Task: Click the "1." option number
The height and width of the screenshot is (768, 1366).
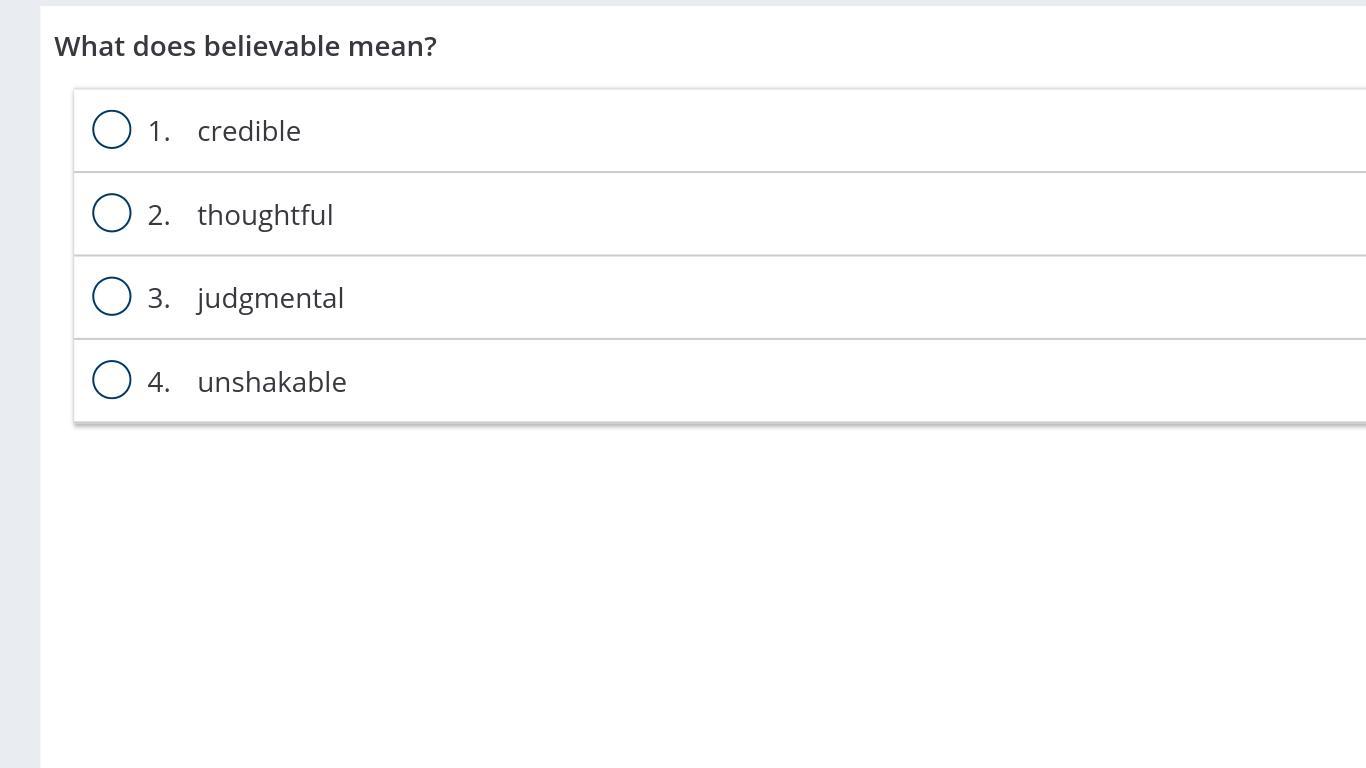Action: 159,131
